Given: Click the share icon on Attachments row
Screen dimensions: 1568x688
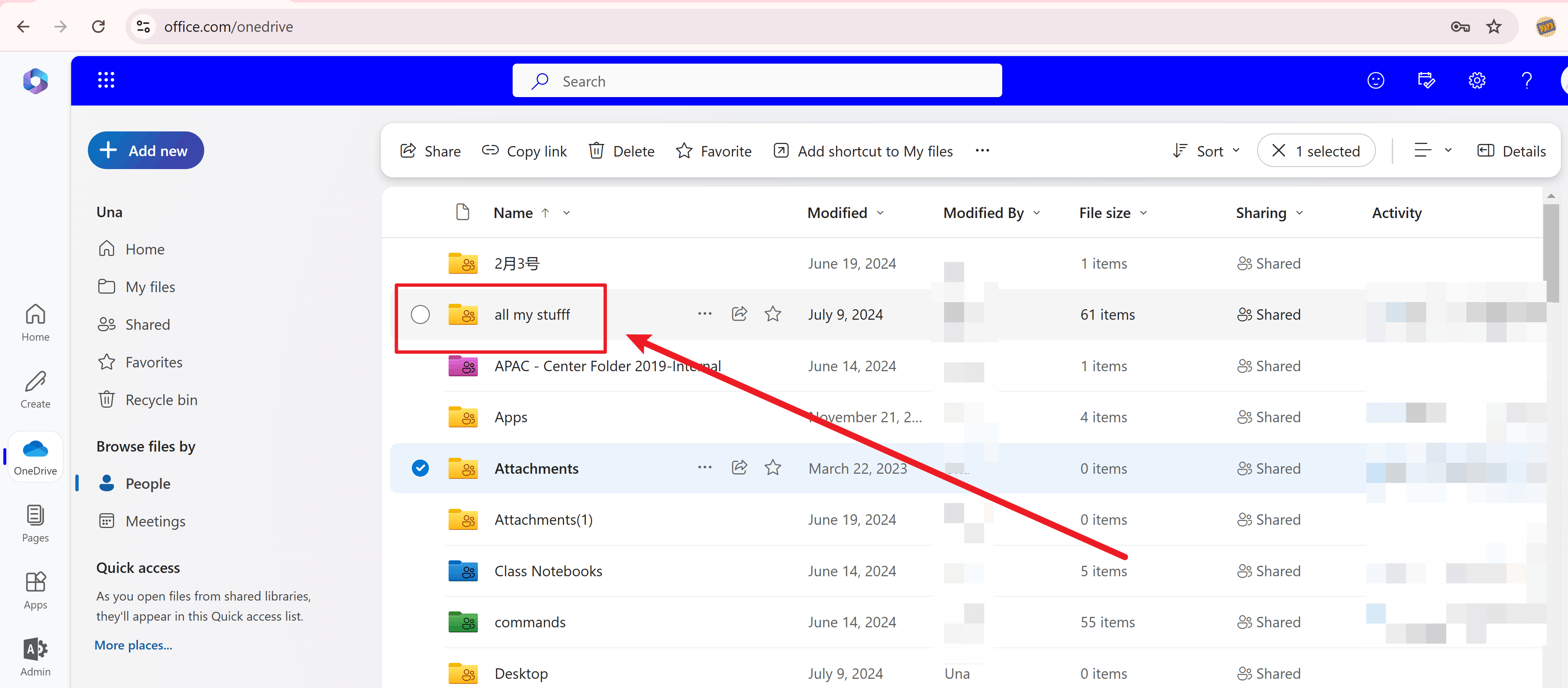Looking at the screenshot, I should point(739,467).
